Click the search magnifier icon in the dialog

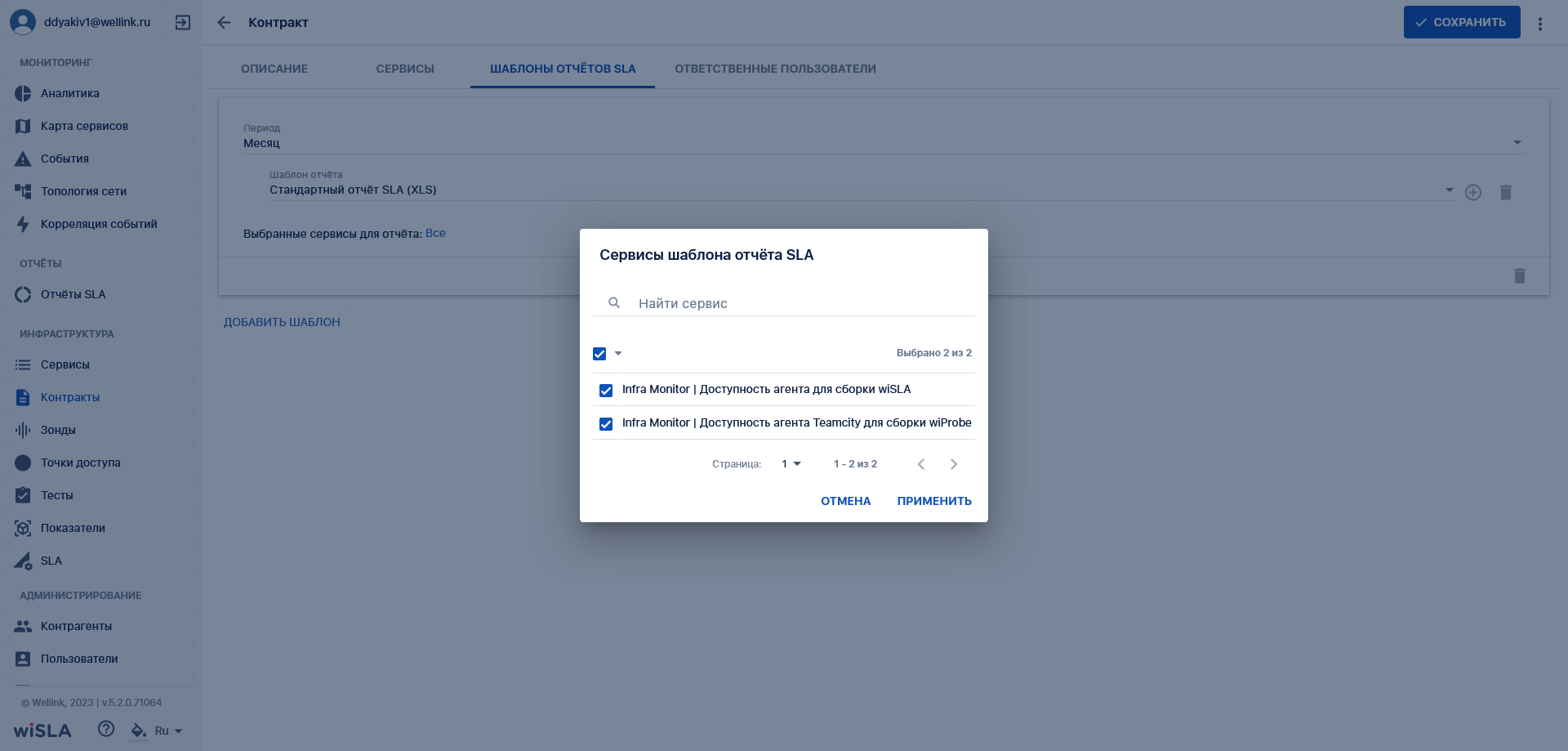point(614,303)
